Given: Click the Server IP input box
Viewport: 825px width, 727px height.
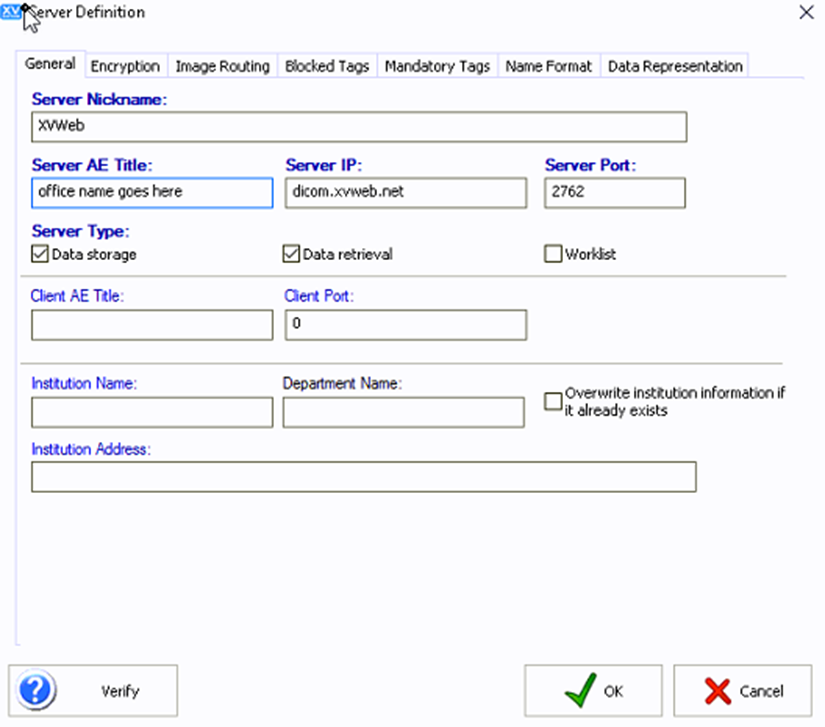Looking at the screenshot, I should point(406,193).
